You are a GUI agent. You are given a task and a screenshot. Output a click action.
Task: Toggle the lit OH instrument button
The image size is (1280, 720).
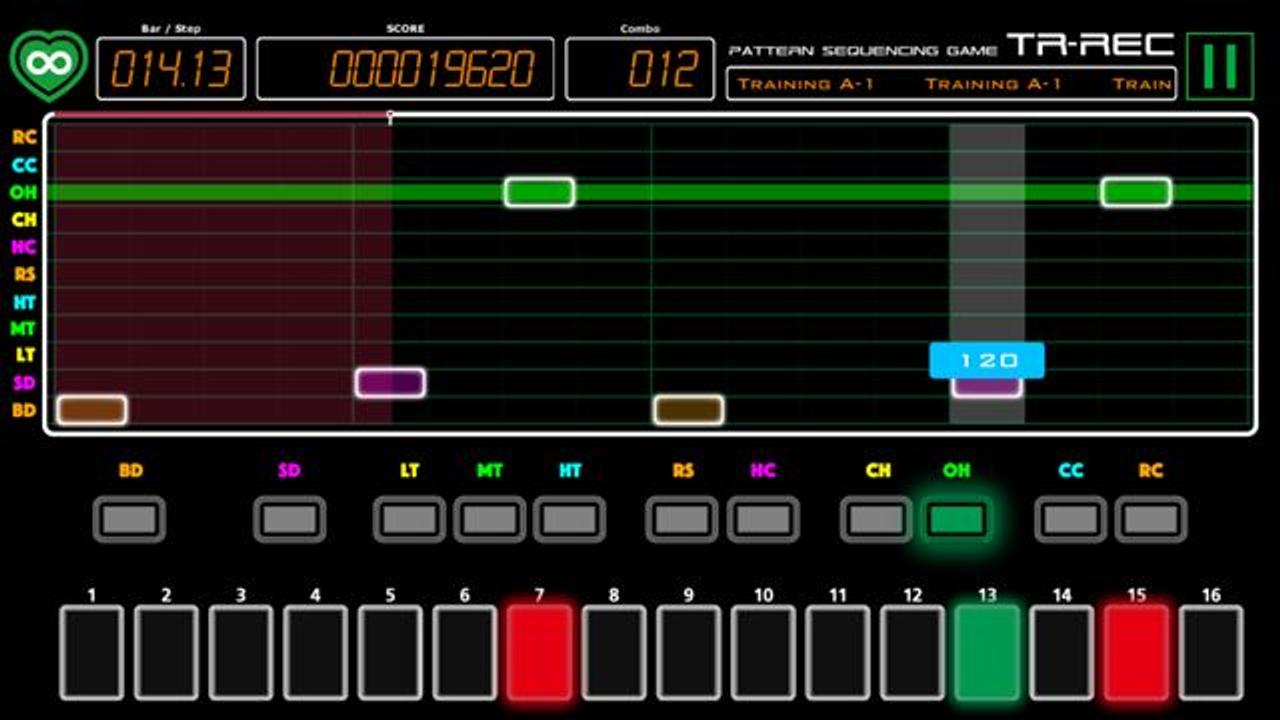(x=957, y=520)
